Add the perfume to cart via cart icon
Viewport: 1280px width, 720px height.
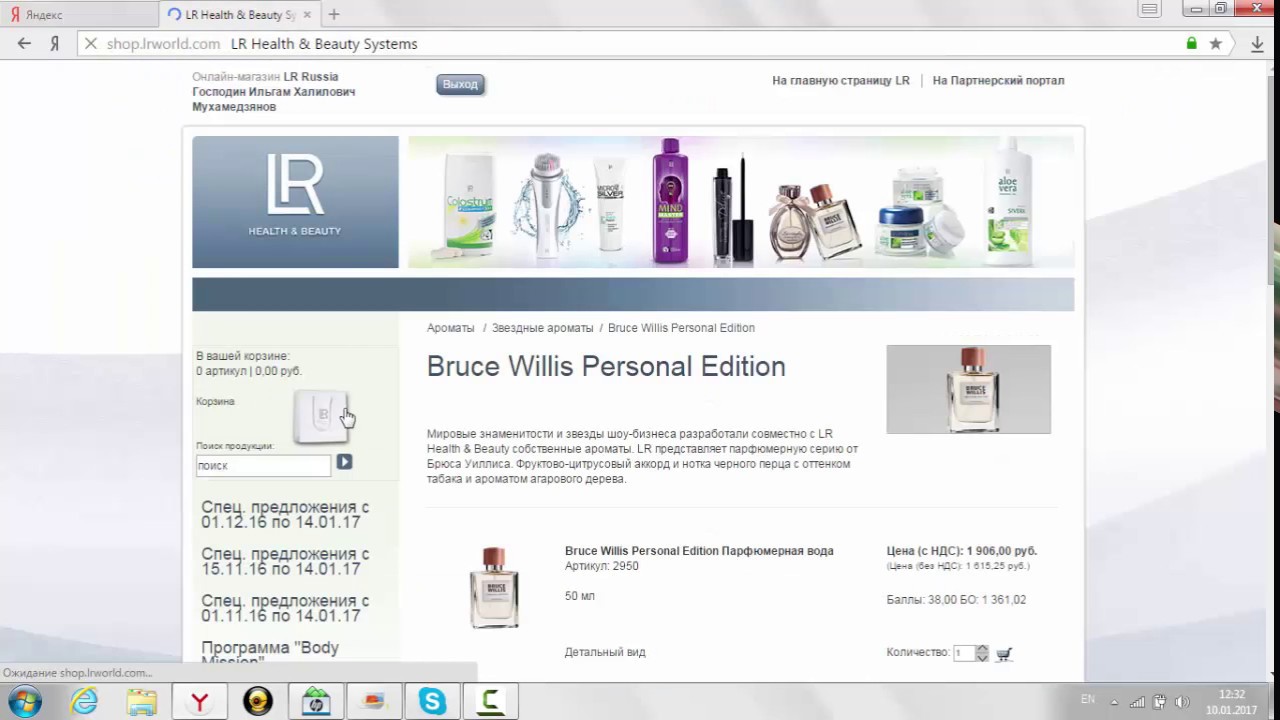click(x=1004, y=654)
